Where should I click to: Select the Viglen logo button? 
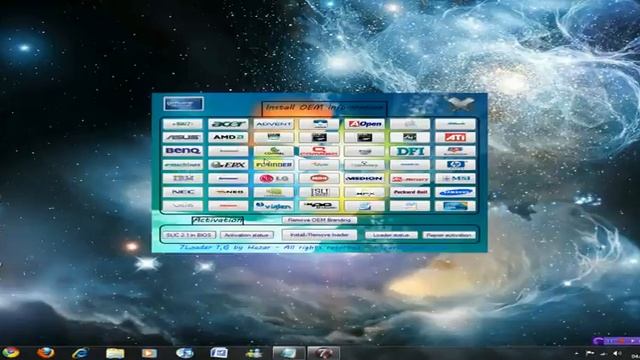(x=273, y=206)
